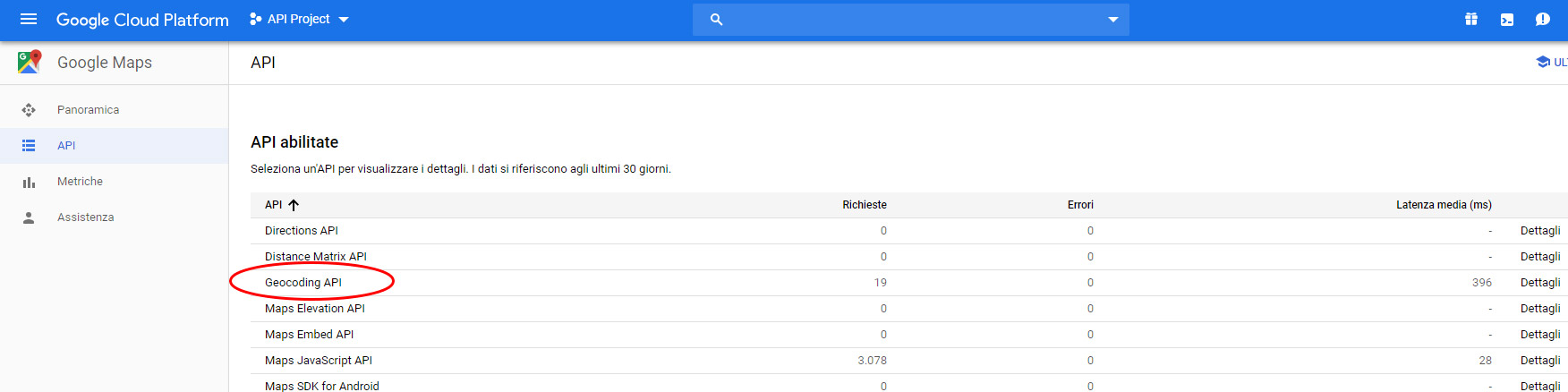Open the API Project selector dropdown
The image size is (1568, 392).
point(299,19)
